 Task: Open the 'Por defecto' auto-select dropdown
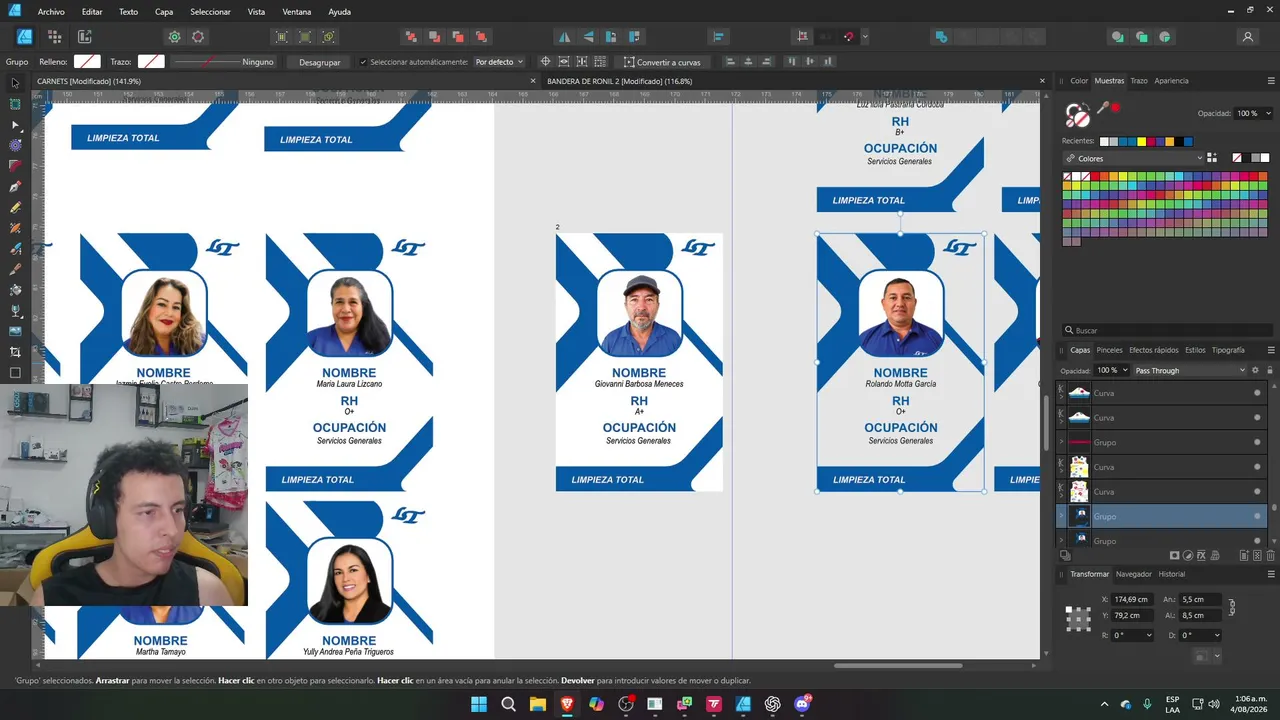coord(499,62)
